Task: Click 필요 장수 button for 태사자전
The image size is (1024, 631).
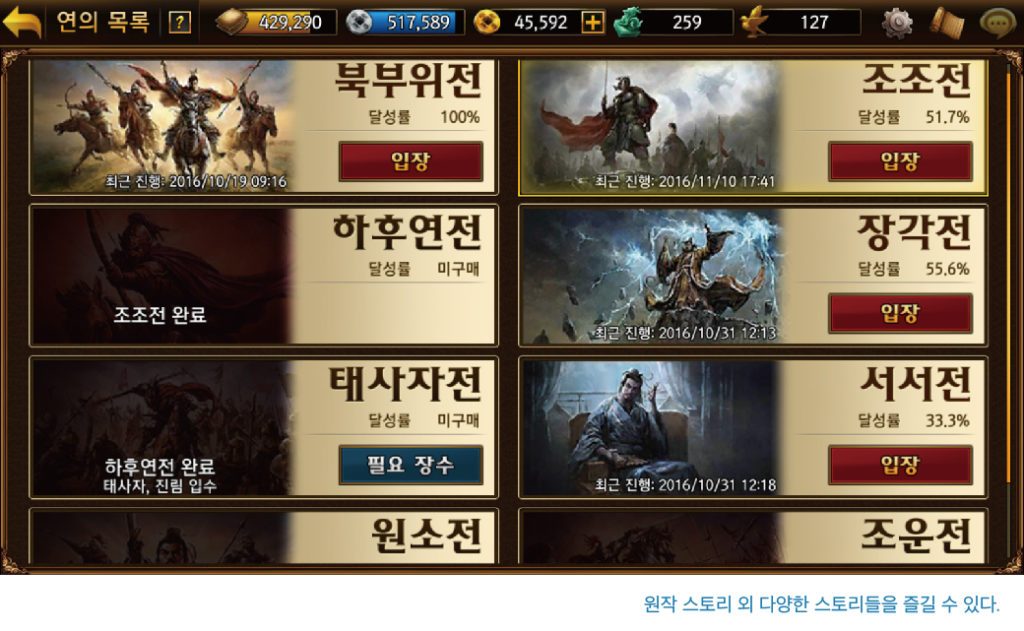Action: [411, 464]
